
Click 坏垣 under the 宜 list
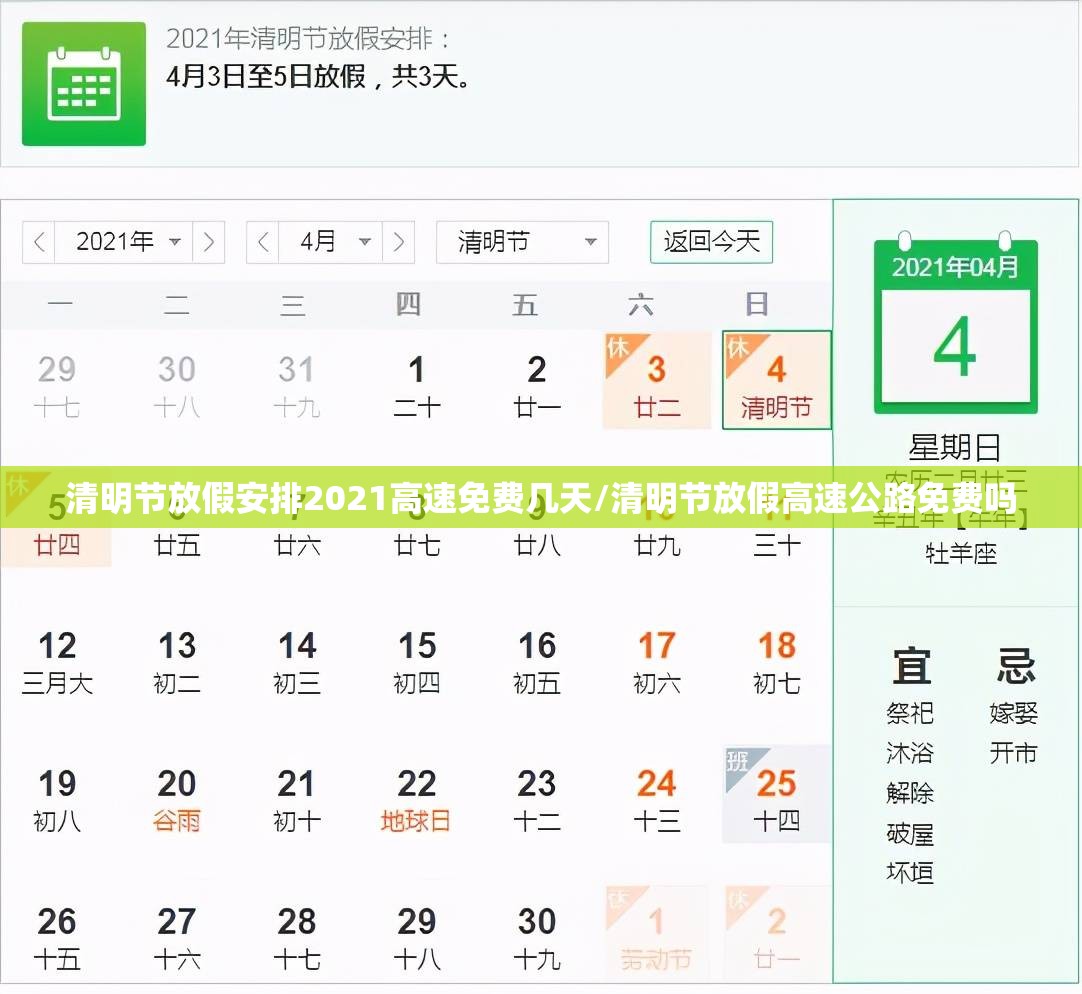click(x=909, y=874)
